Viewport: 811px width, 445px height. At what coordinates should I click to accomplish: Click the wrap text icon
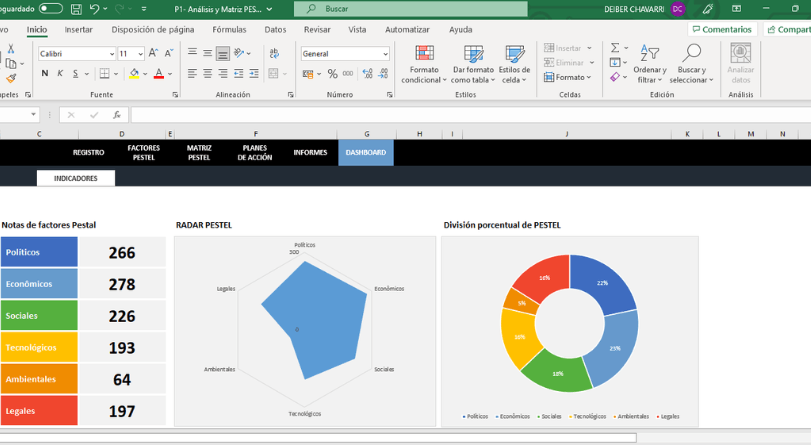275,53
